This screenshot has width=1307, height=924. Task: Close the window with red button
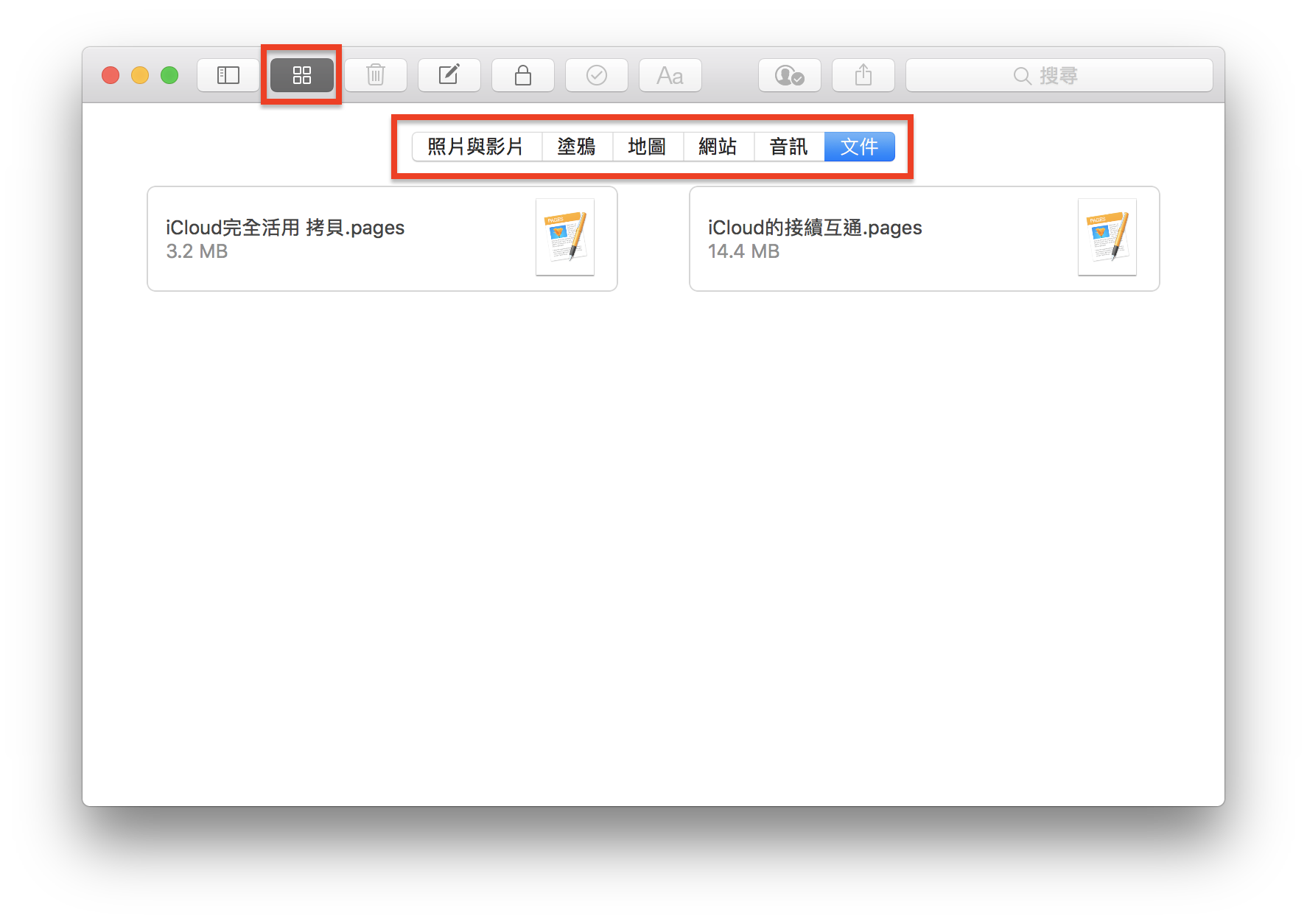[111, 75]
